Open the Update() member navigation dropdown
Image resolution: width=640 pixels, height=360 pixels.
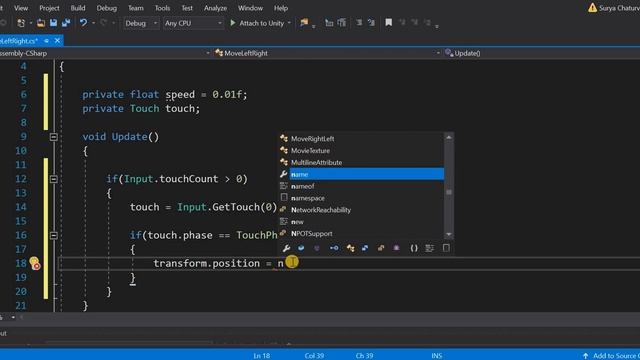pos(541,53)
